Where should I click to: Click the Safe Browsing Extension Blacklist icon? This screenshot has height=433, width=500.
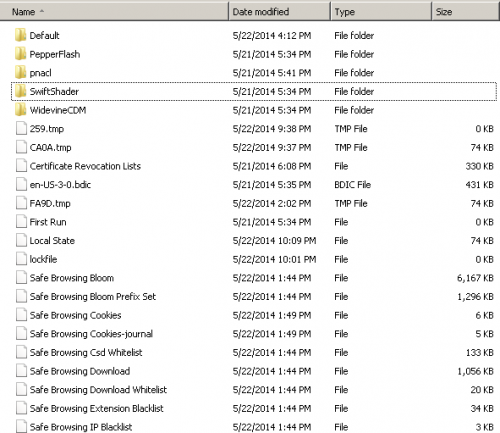(x=21, y=408)
